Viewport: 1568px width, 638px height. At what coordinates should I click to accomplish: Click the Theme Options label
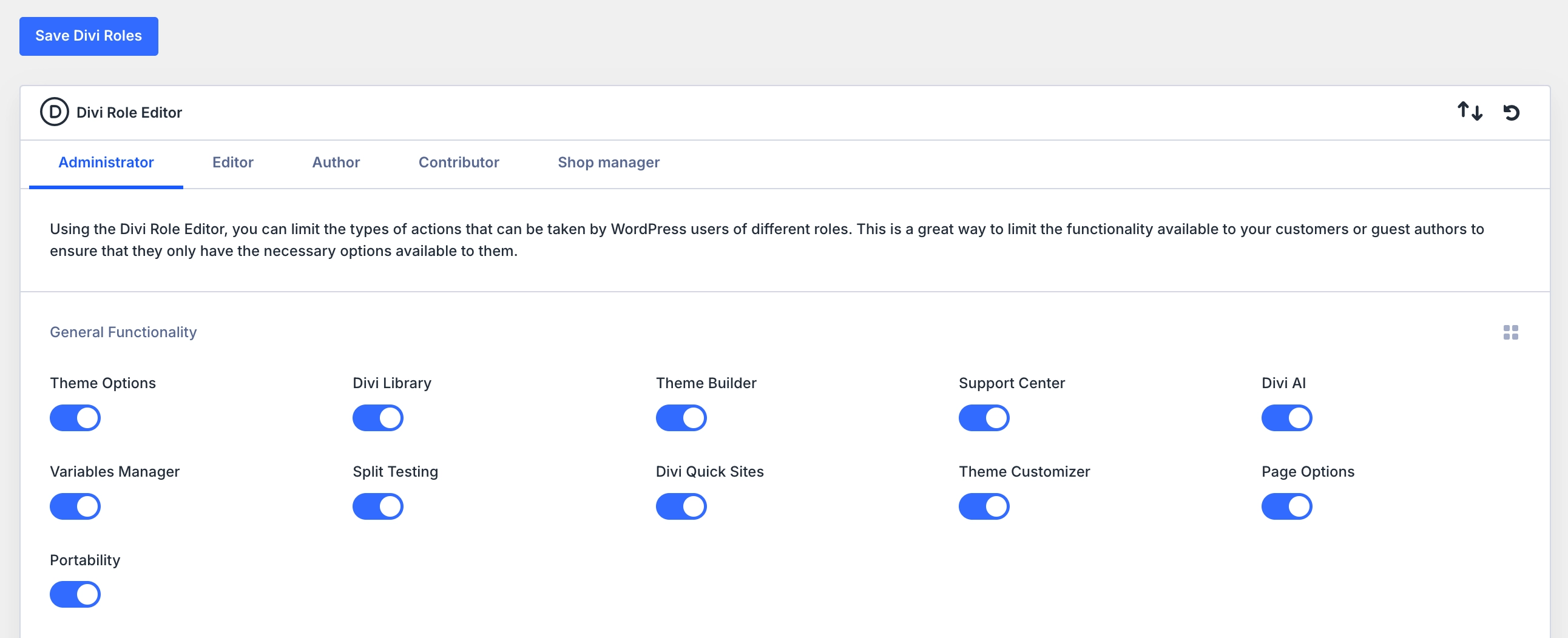pyautogui.click(x=103, y=383)
